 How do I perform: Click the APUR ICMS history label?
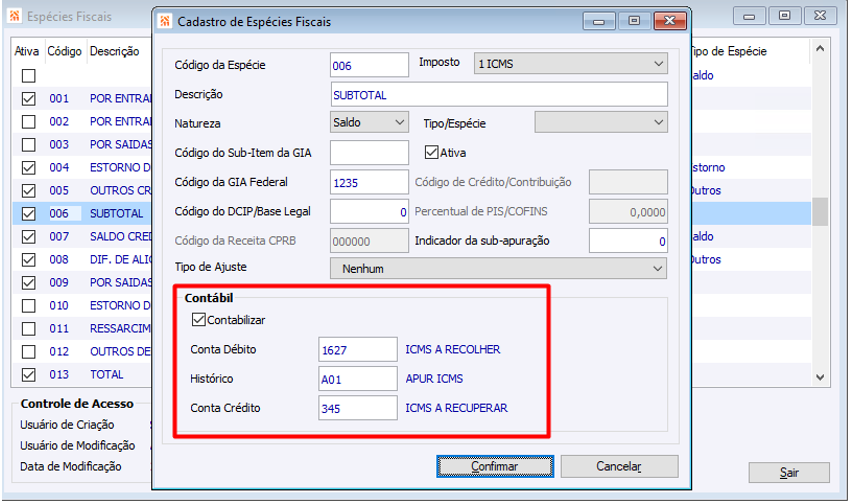434,379
